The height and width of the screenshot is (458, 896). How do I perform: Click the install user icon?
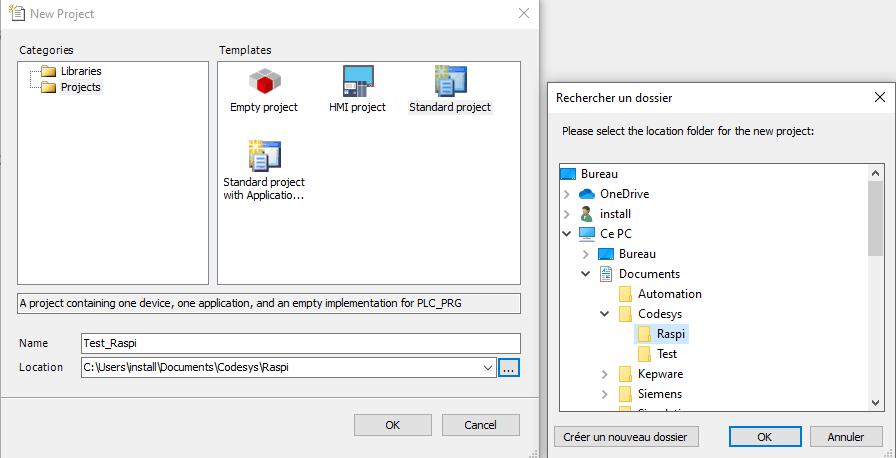tap(587, 214)
